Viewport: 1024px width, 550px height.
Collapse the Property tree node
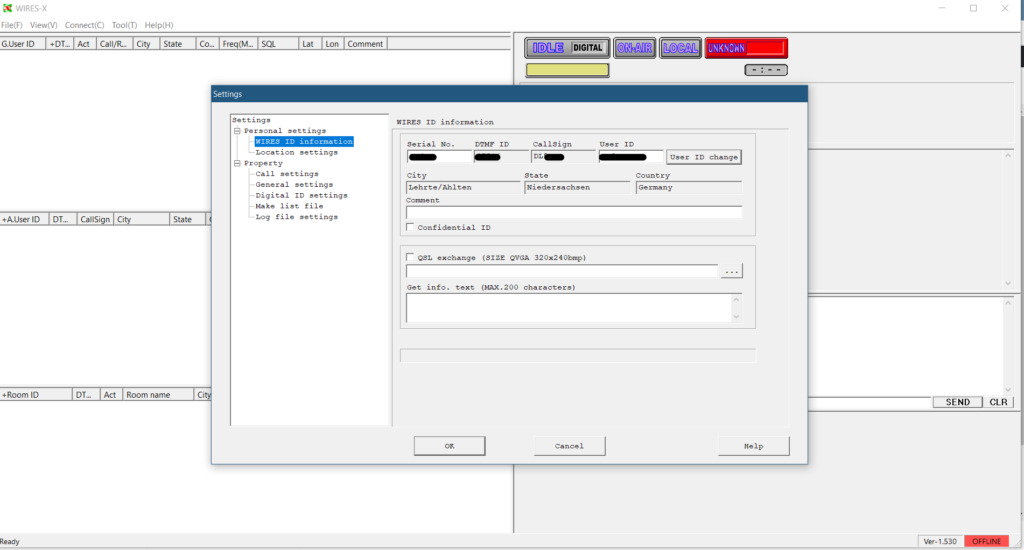click(237, 163)
